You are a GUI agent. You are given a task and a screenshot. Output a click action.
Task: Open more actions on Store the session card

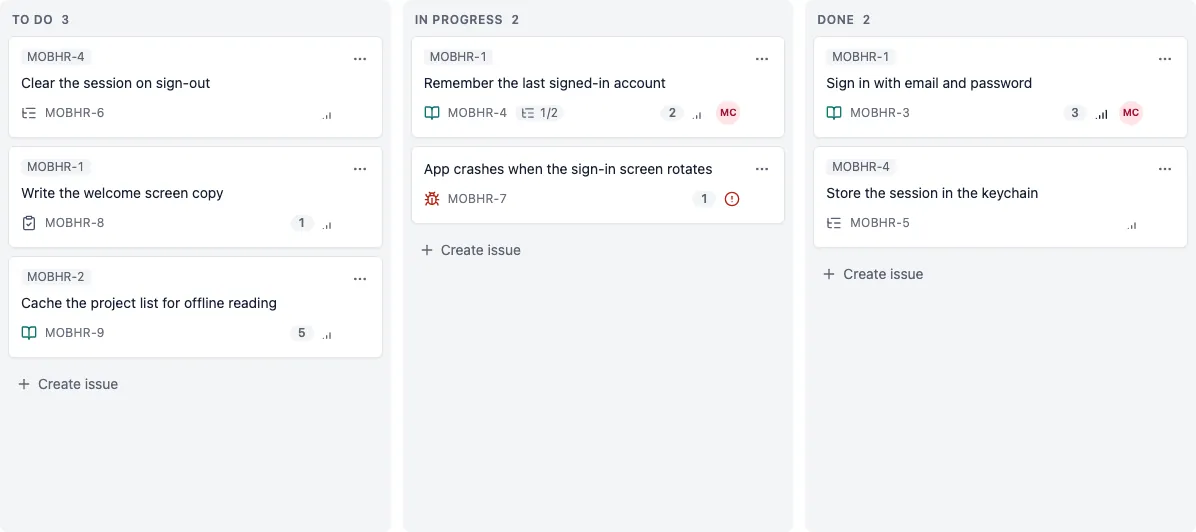1165,169
